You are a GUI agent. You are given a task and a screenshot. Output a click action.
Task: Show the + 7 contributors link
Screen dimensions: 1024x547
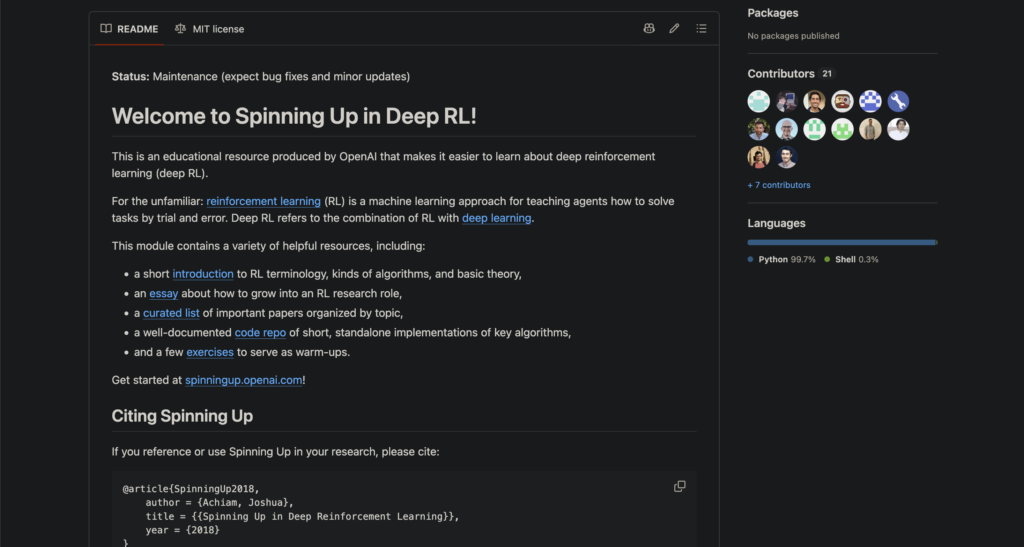coord(778,185)
